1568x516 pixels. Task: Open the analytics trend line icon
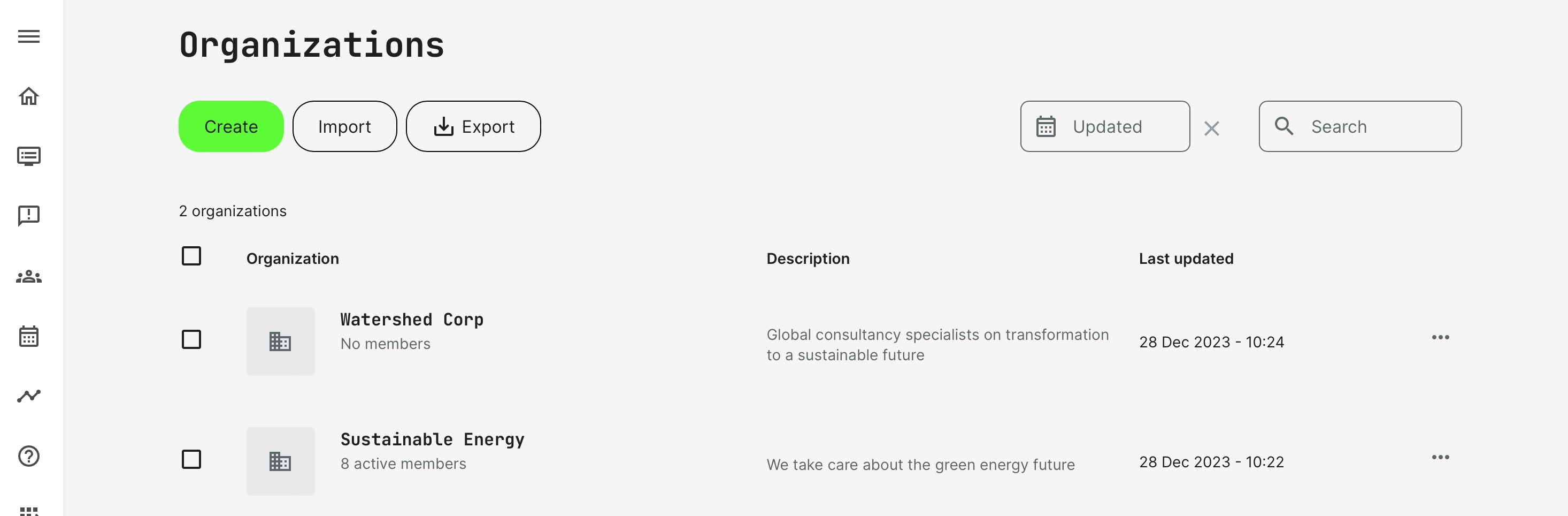point(28,396)
